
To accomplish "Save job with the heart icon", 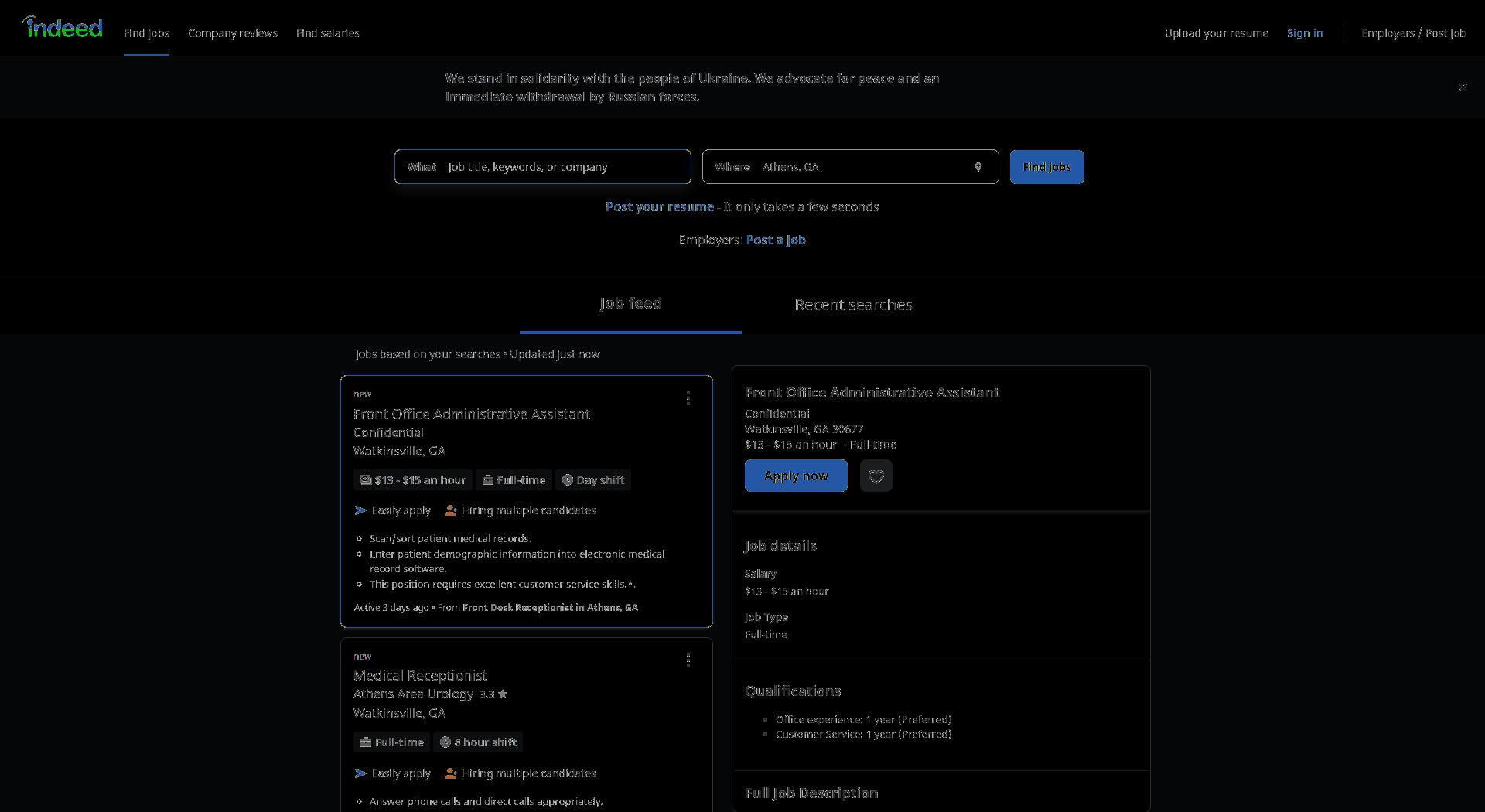I will (876, 476).
